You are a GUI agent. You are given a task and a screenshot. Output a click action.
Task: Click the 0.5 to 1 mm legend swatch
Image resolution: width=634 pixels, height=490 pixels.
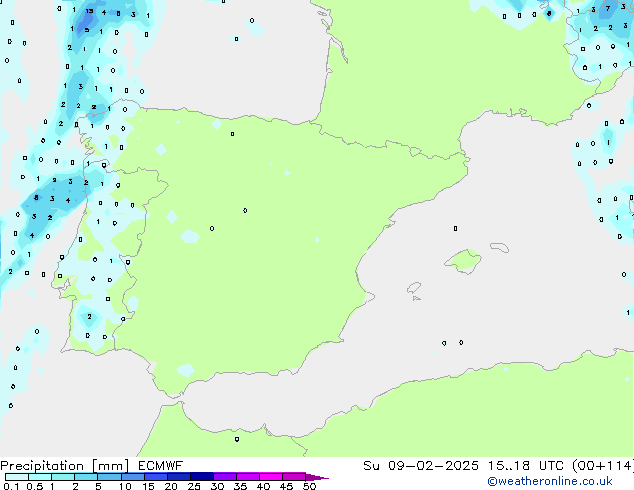pyautogui.click(x=40, y=477)
